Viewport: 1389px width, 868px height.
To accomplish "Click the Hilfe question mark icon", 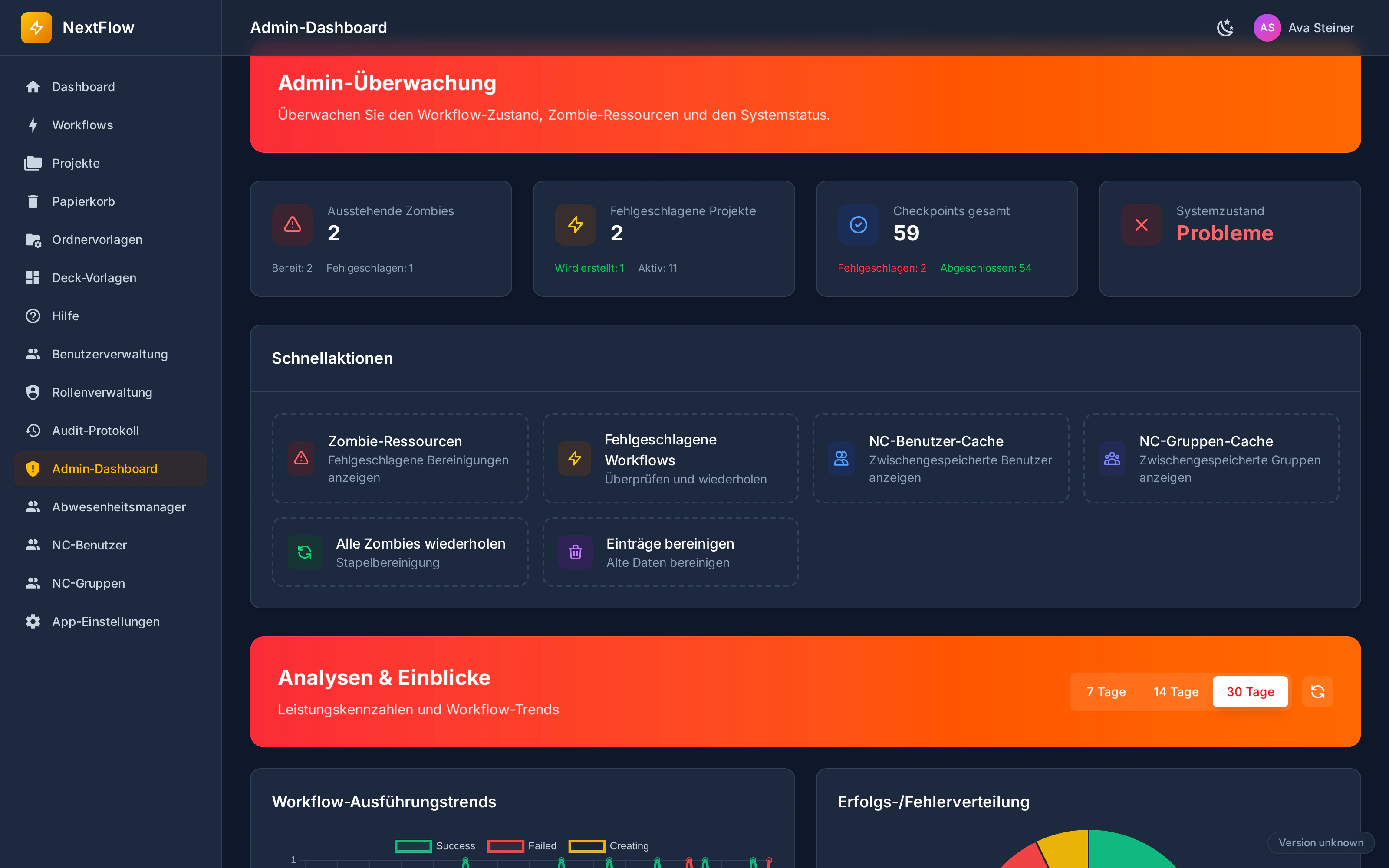I will click(x=33, y=316).
